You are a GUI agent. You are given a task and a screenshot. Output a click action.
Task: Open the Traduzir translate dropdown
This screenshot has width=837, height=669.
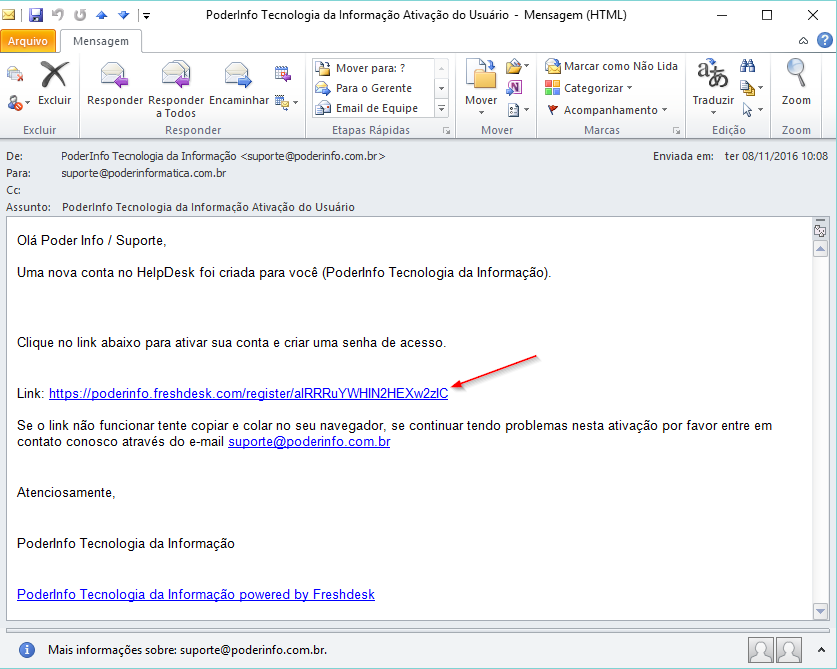(x=713, y=86)
